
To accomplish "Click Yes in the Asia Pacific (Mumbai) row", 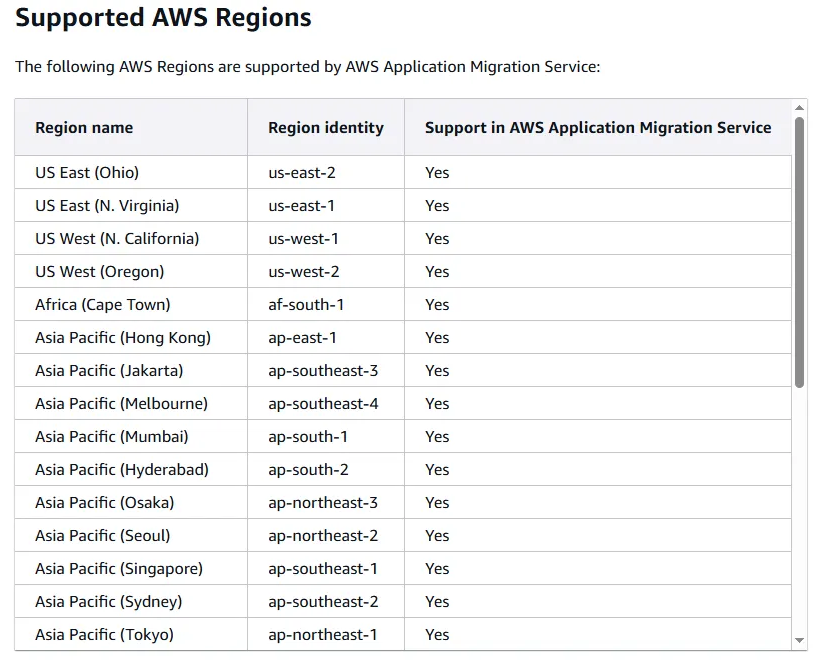I will tap(437, 437).
